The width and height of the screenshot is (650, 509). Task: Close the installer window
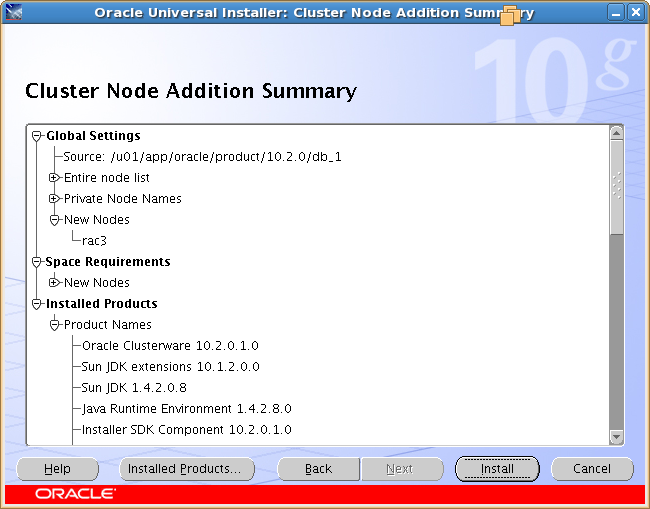[x=635, y=12]
